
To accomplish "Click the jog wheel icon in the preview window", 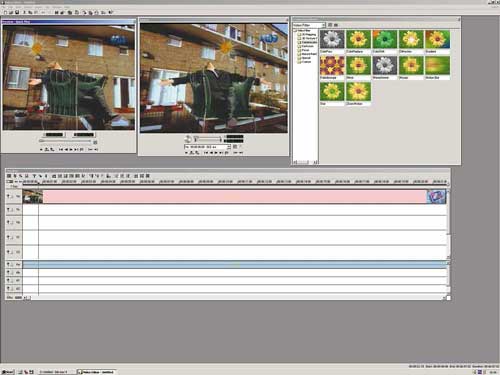I will click(x=188, y=139).
